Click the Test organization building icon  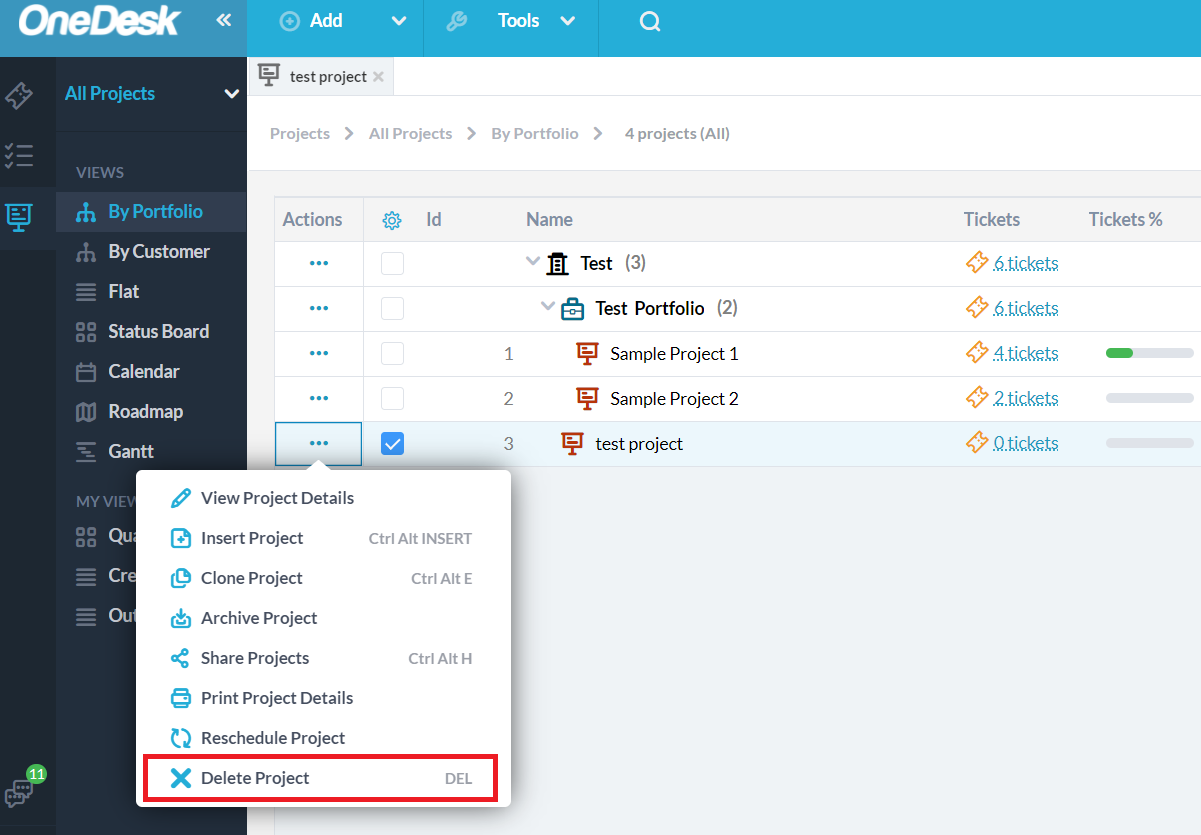[x=558, y=264]
